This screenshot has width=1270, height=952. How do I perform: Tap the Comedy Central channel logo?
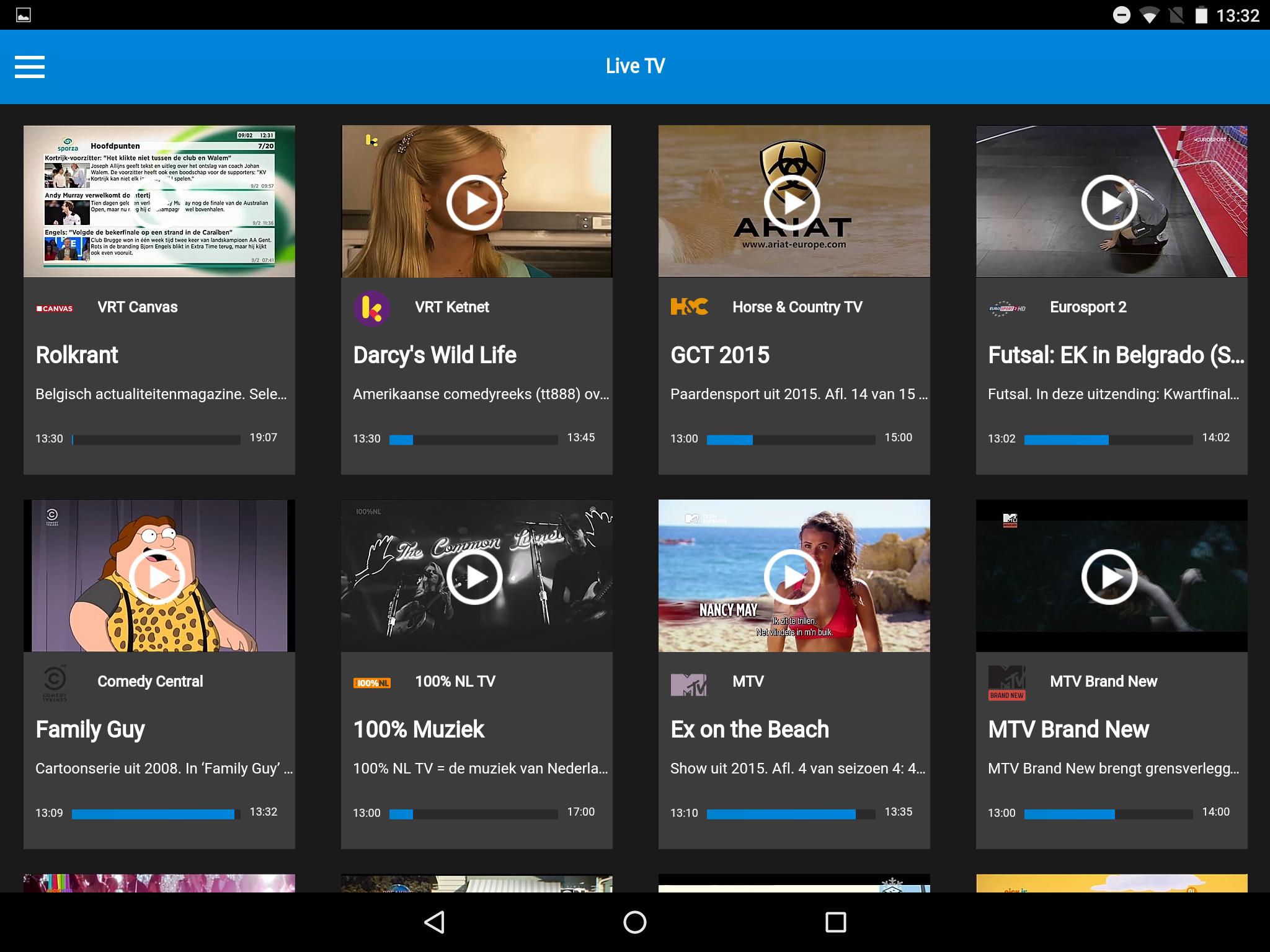(x=55, y=682)
